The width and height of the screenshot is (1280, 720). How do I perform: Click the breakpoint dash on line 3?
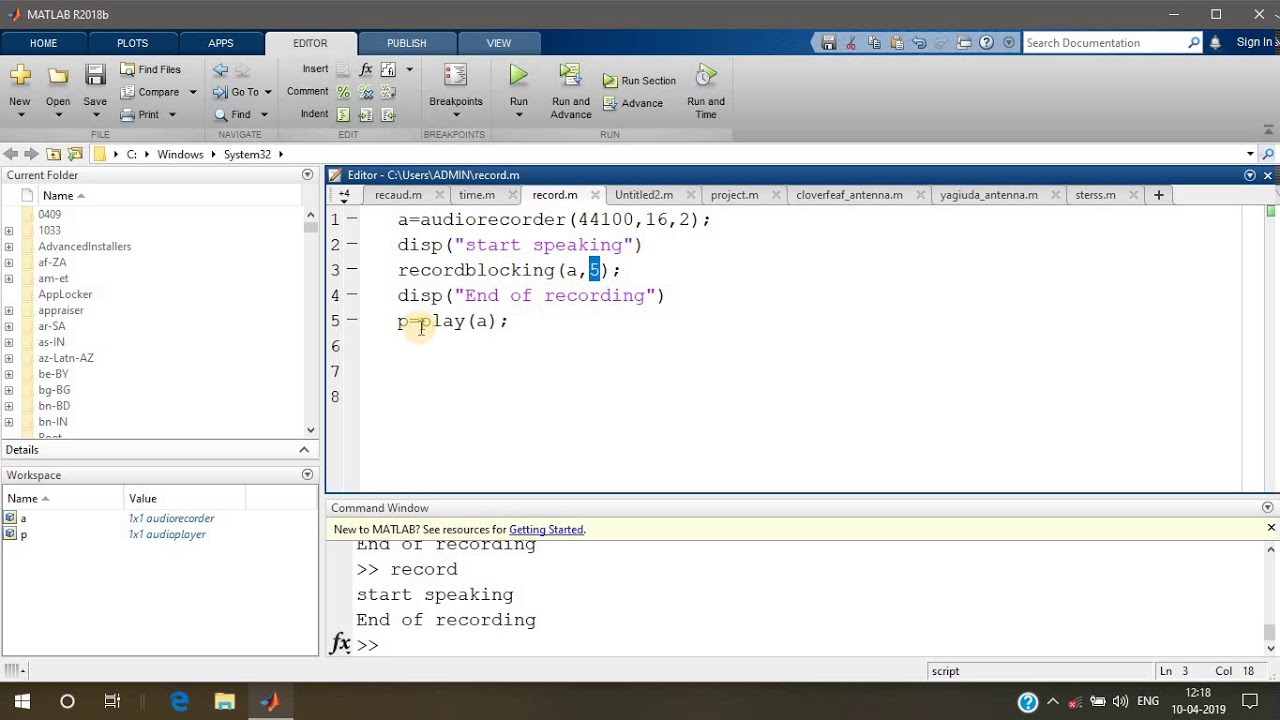click(x=352, y=270)
